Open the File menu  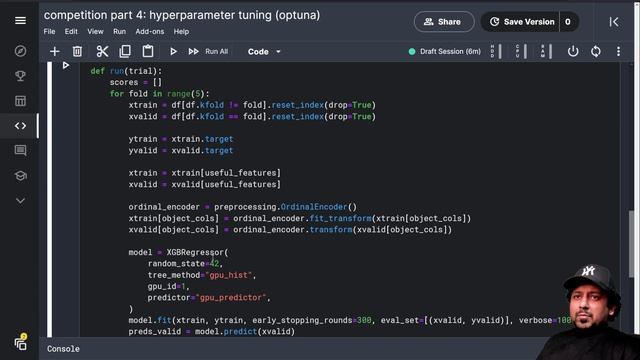49,31
